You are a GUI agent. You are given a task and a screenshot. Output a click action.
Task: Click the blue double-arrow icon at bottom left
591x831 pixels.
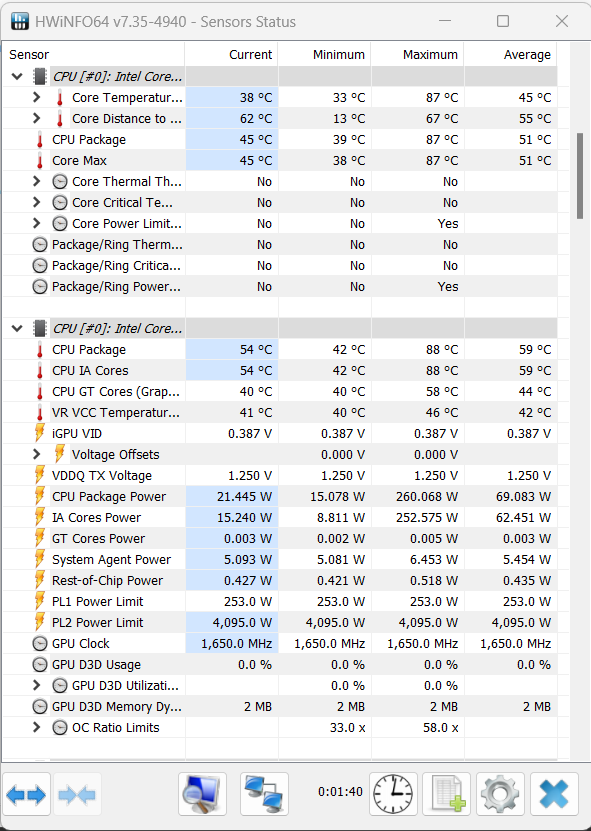[x=26, y=793]
